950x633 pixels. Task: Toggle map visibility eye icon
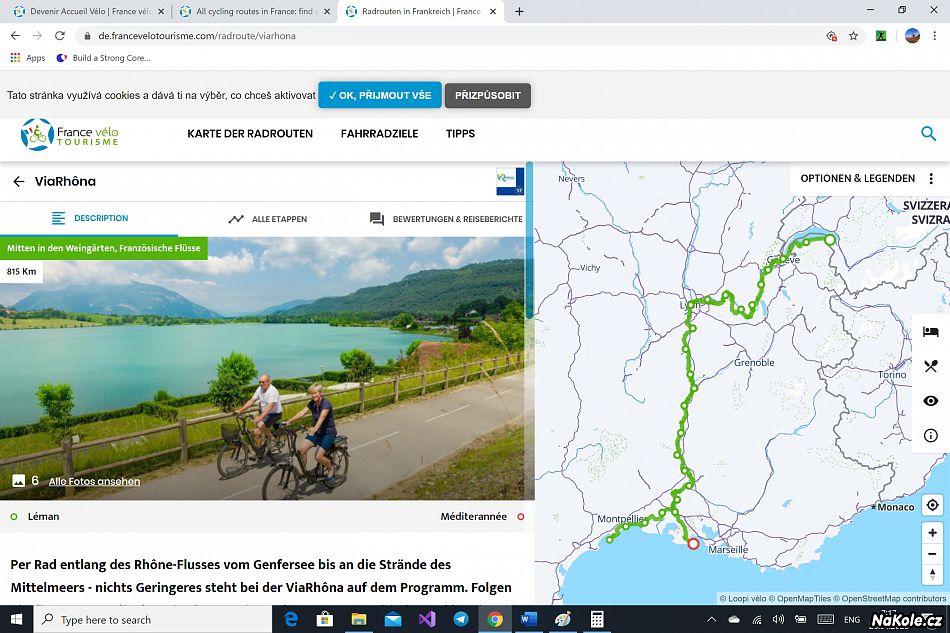click(931, 401)
